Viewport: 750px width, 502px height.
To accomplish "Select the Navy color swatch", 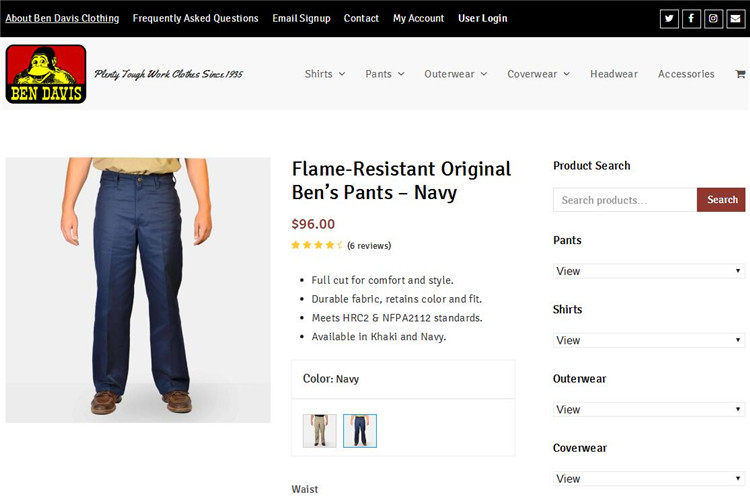I will click(x=360, y=431).
